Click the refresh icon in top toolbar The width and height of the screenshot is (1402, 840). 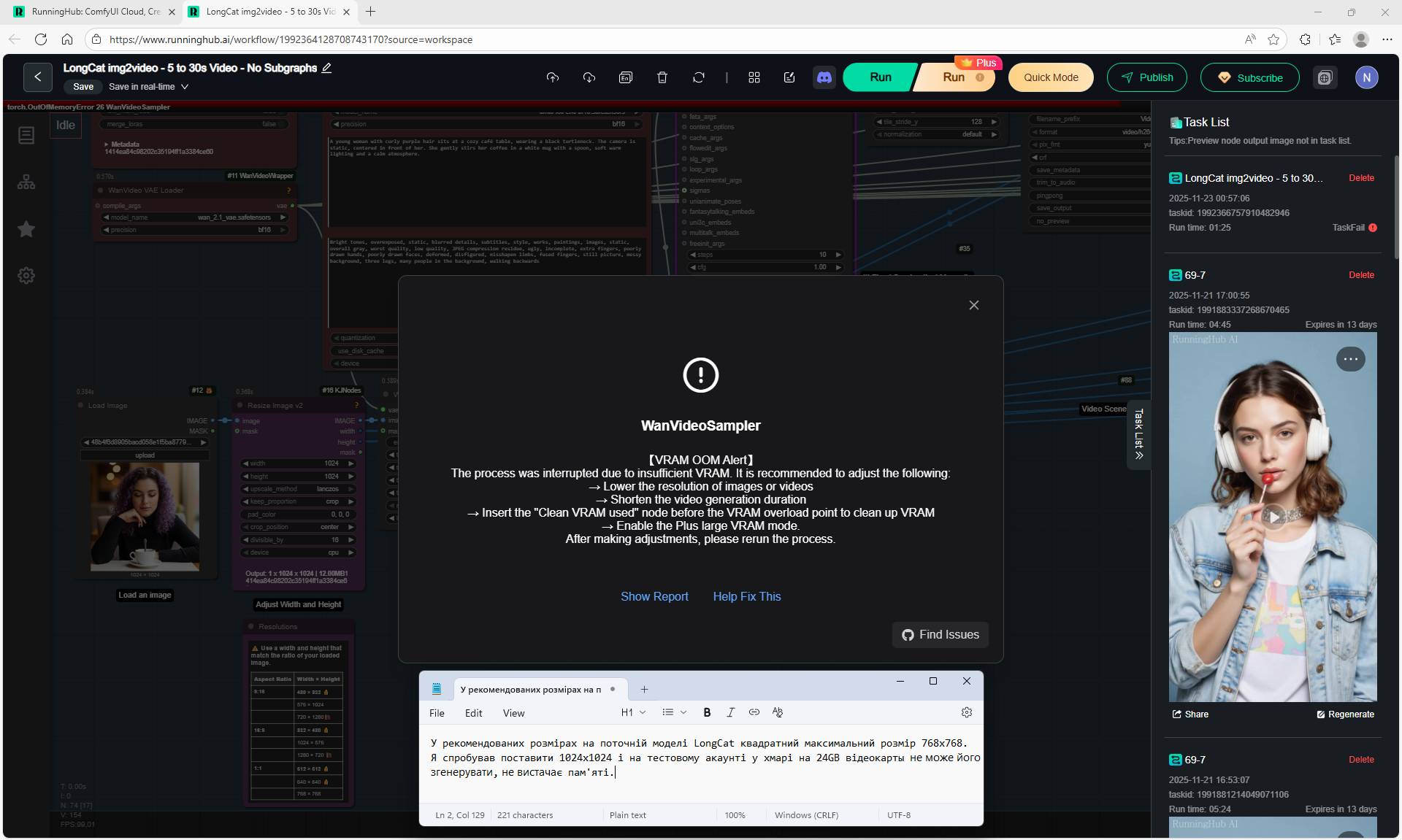click(x=699, y=77)
